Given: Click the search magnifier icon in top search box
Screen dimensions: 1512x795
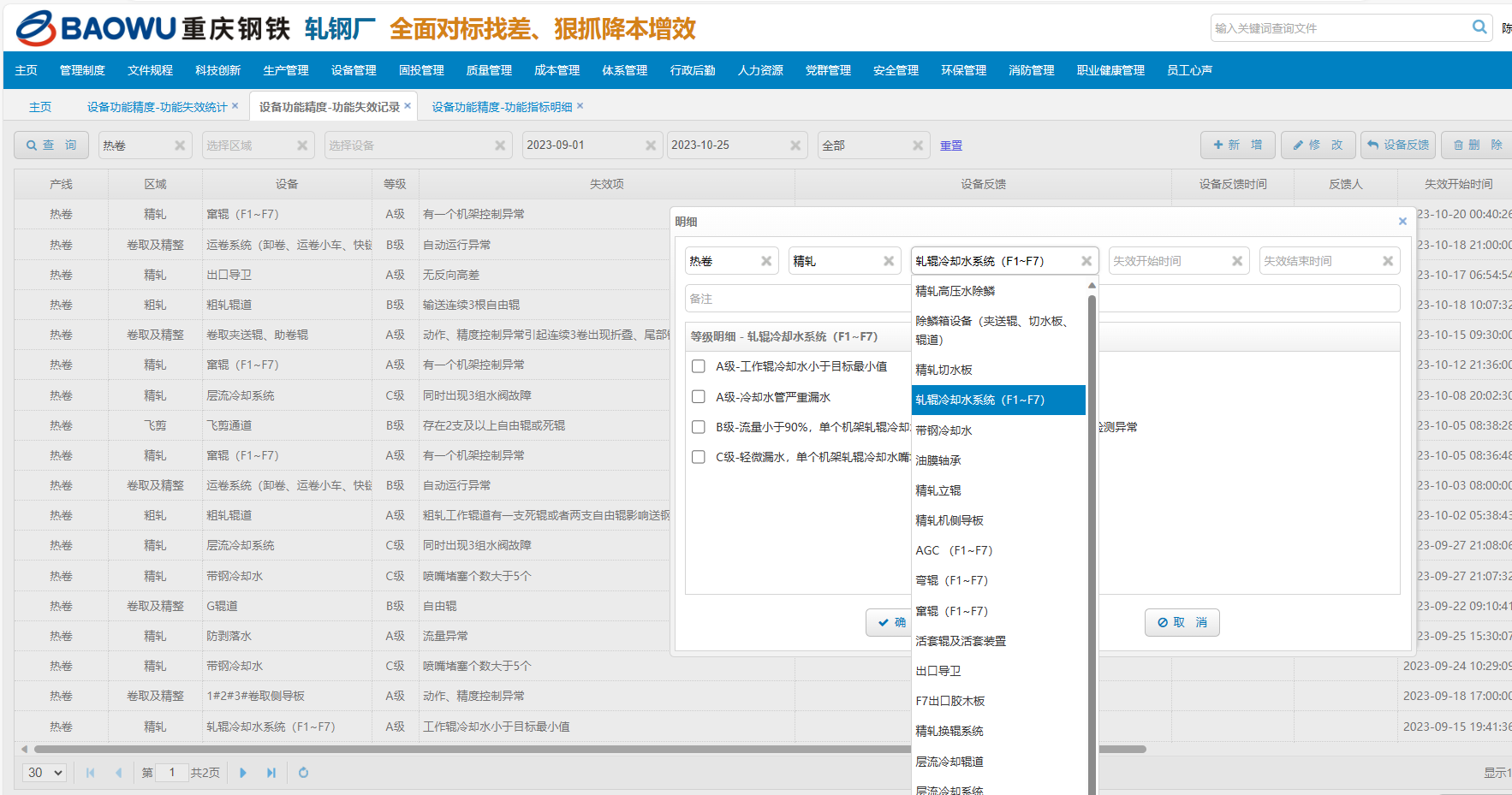Looking at the screenshot, I should [1479, 27].
